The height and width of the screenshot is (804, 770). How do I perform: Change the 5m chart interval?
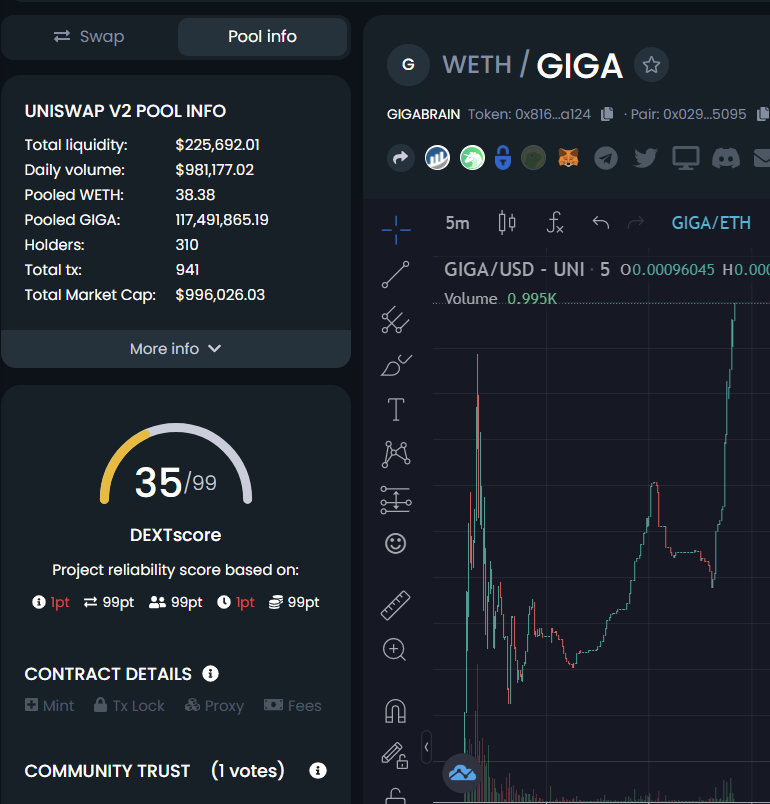click(x=457, y=223)
